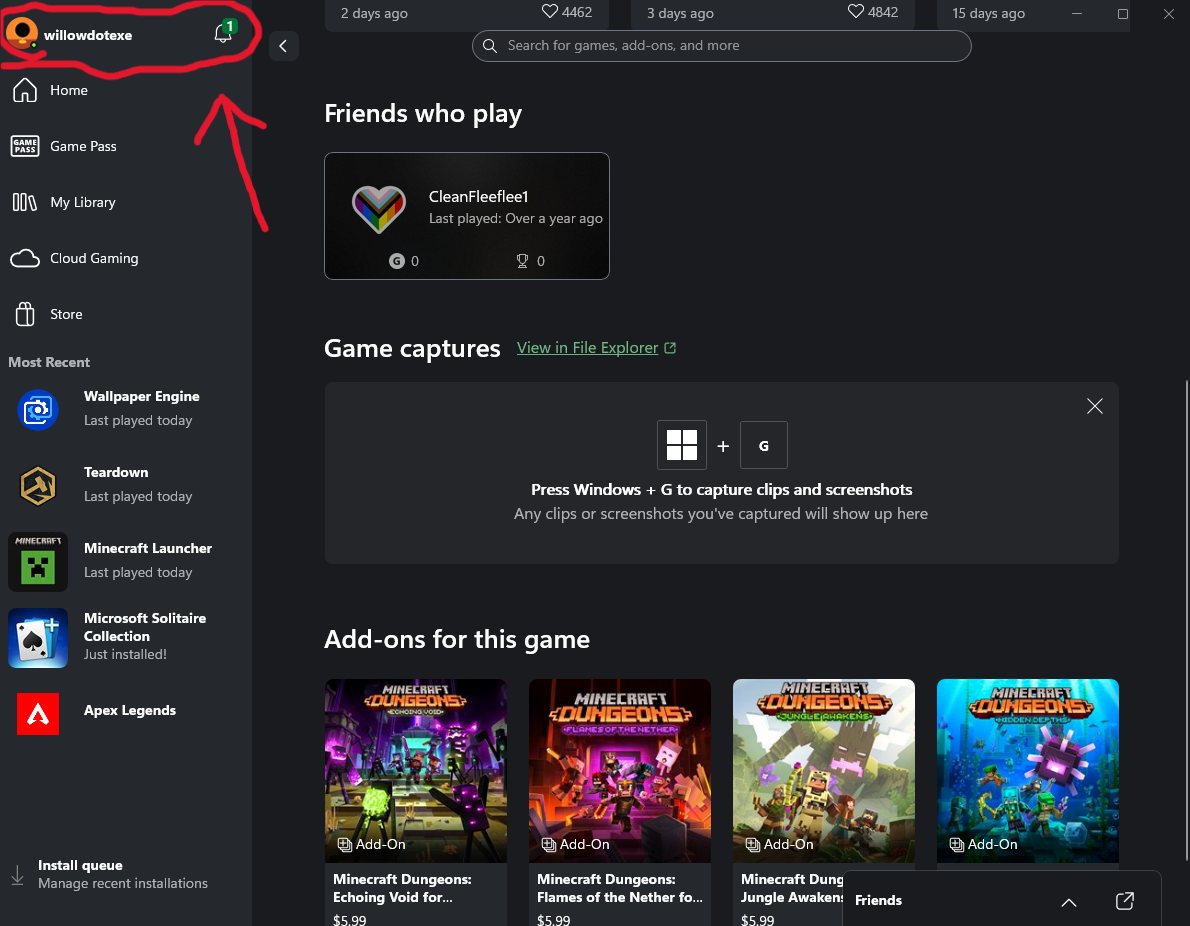Open View in File Explorer link
The width and height of the screenshot is (1190, 926).
[x=588, y=347]
